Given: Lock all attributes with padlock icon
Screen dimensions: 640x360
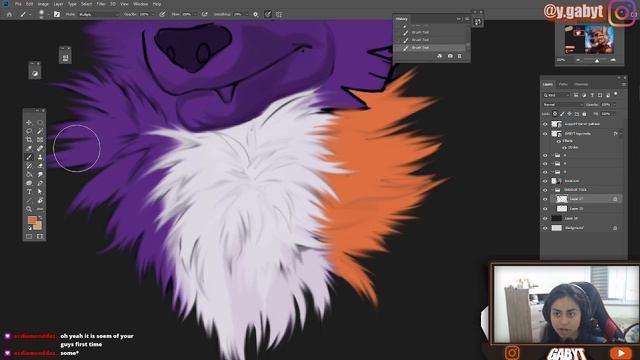Looking at the screenshot, I should (584, 114).
